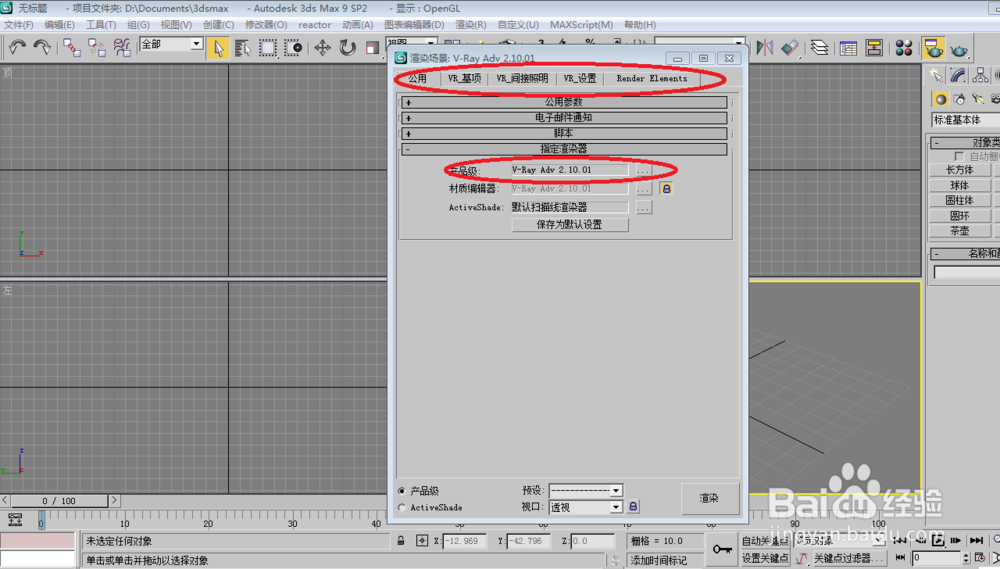Activate the Select and Scale tool
The height and width of the screenshot is (569, 1000).
372,48
